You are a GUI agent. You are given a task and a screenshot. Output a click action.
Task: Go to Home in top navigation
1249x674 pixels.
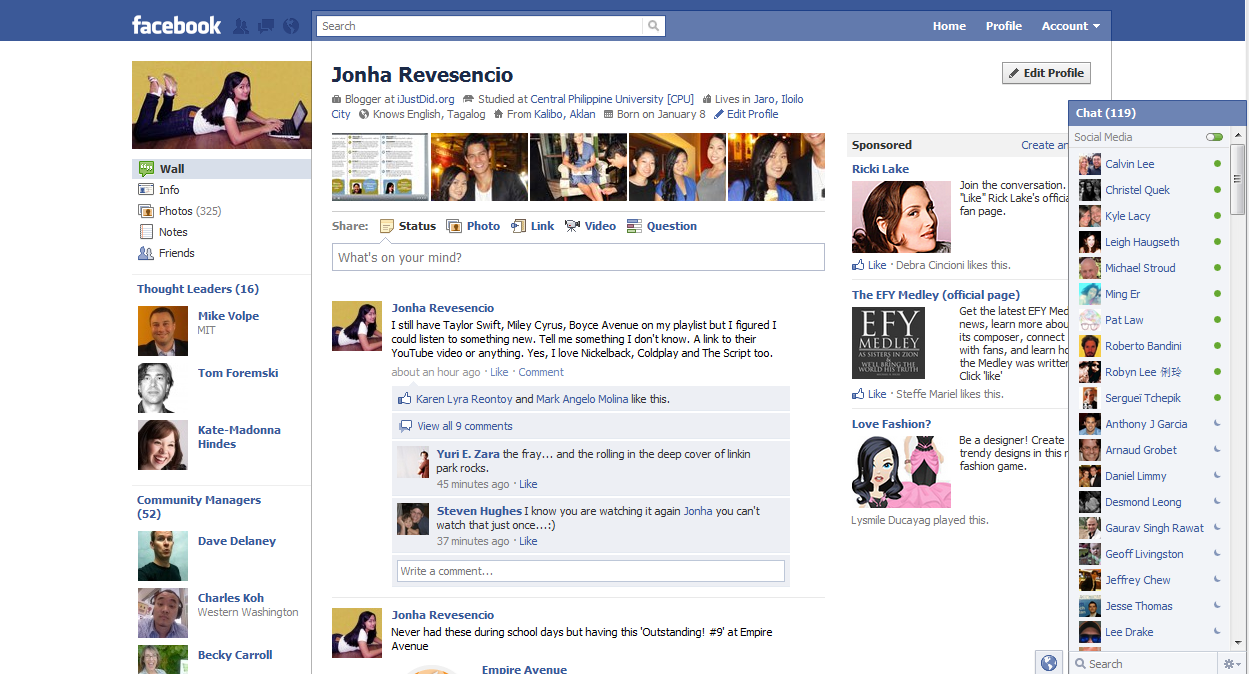point(949,26)
